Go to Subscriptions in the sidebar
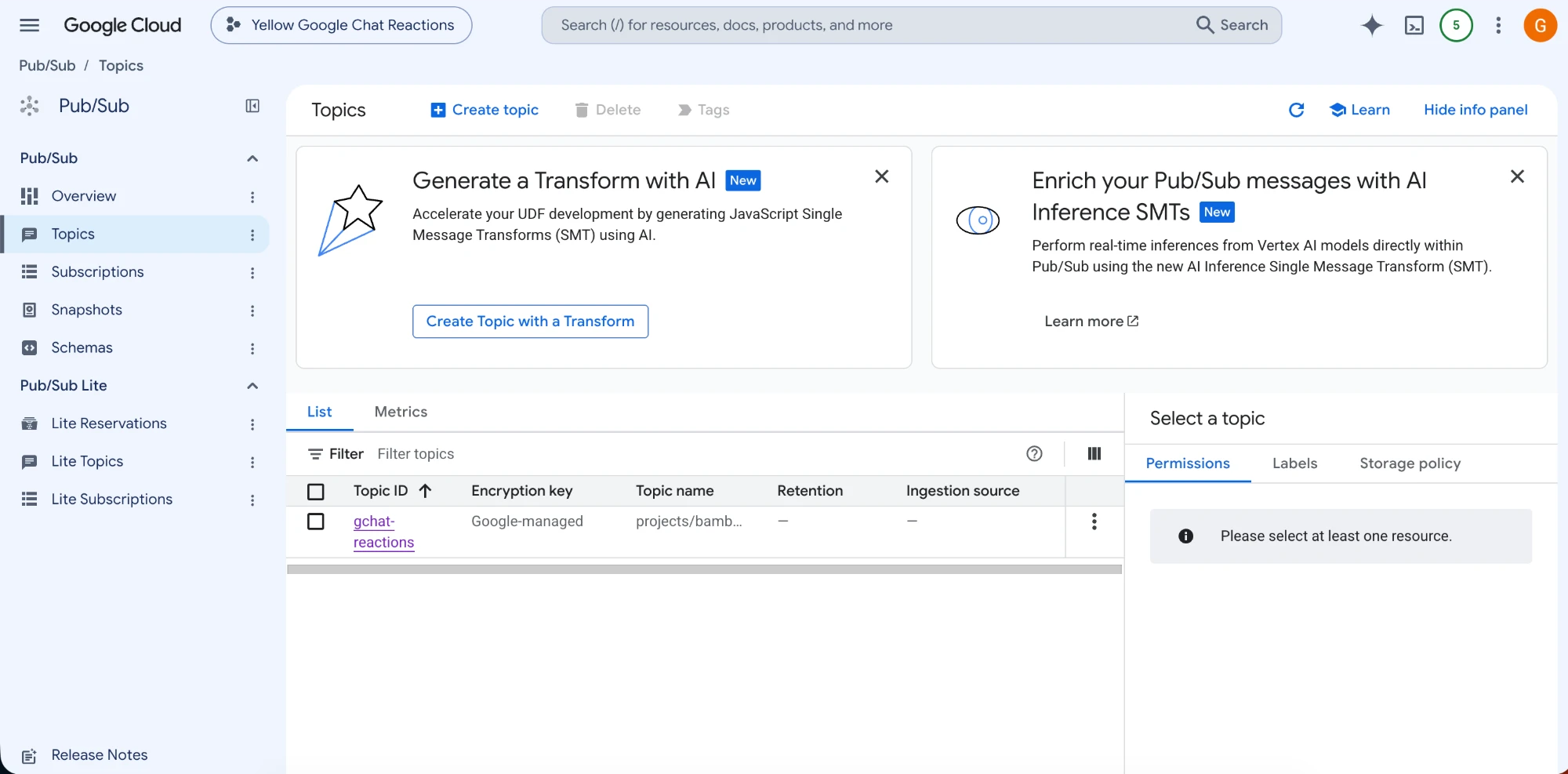This screenshot has width=1568, height=774. click(97, 272)
